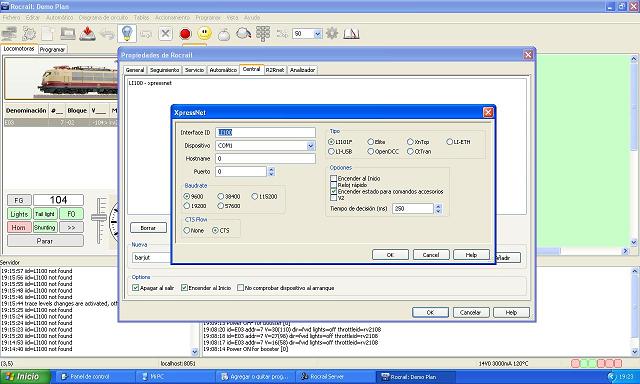Click the locomotive speed slider handle
The image size is (640, 384).
[x=99, y=218]
